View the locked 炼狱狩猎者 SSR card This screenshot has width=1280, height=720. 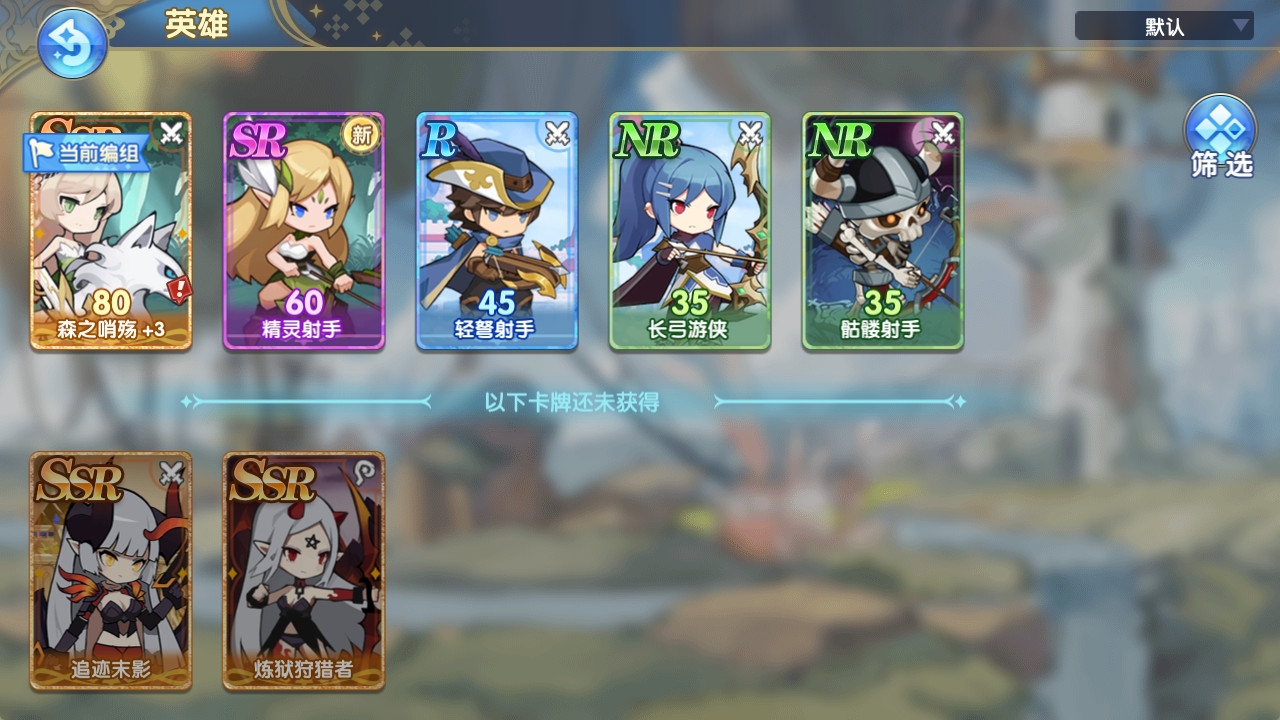click(x=304, y=571)
